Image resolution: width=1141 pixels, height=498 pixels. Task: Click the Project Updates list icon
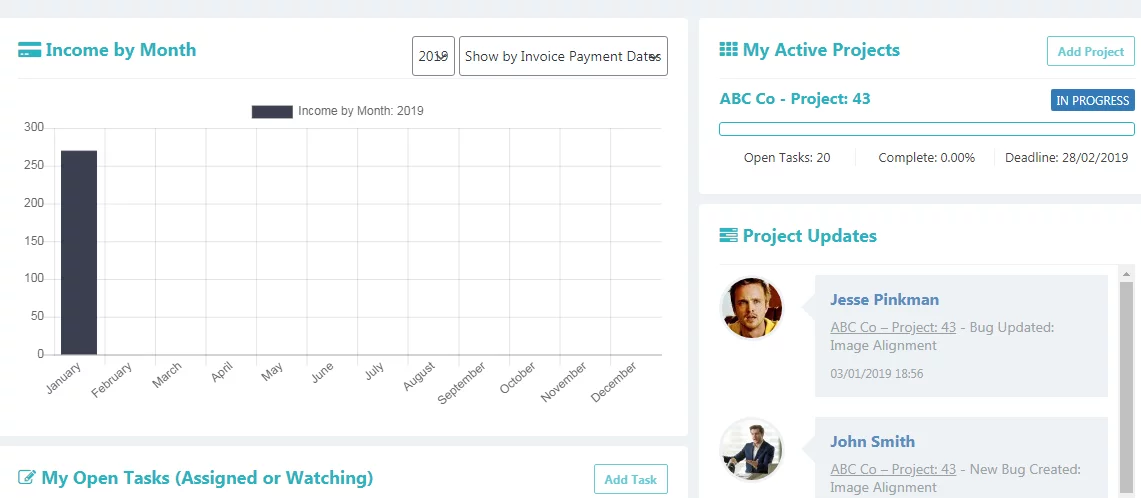point(728,236)
